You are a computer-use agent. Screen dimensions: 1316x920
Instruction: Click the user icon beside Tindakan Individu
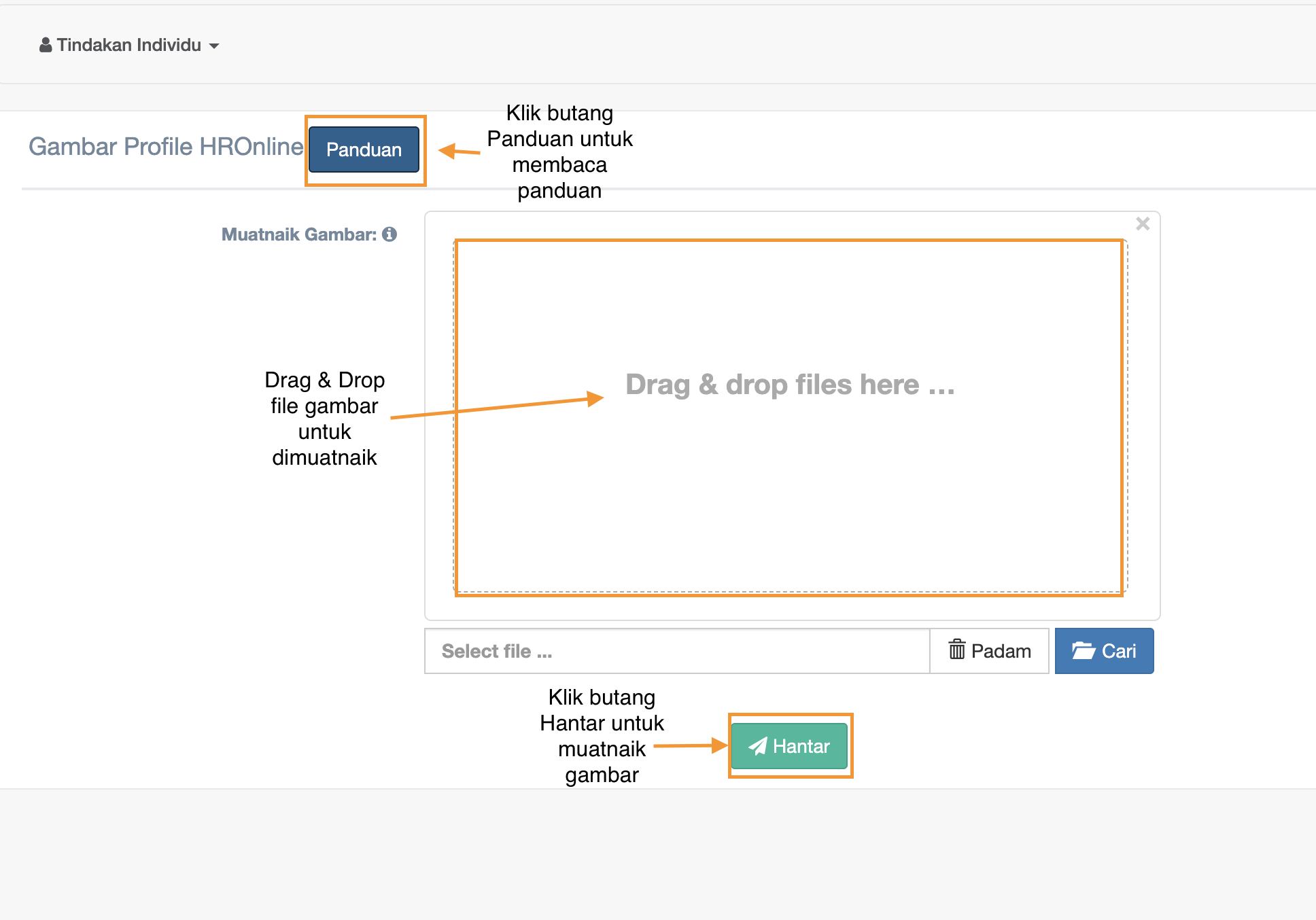click(46, 46)
